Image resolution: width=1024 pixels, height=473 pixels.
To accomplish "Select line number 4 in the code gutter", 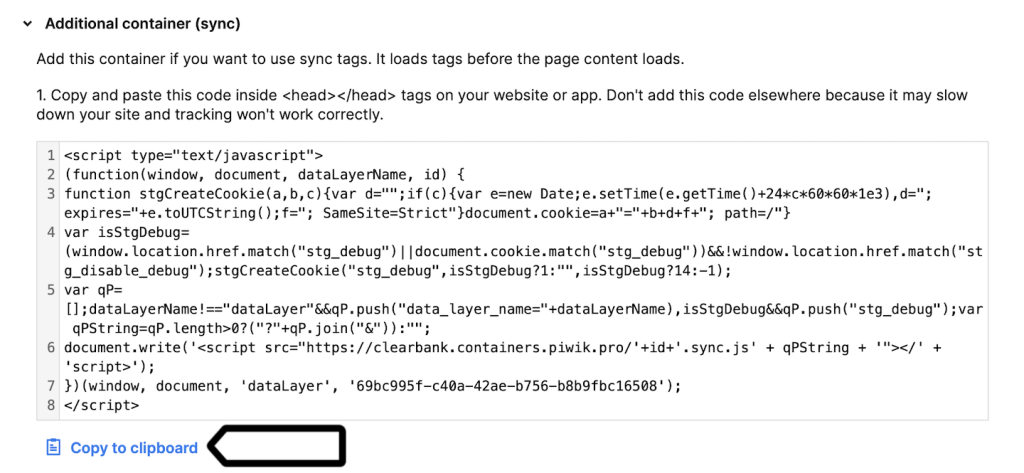I will point(50,232).
